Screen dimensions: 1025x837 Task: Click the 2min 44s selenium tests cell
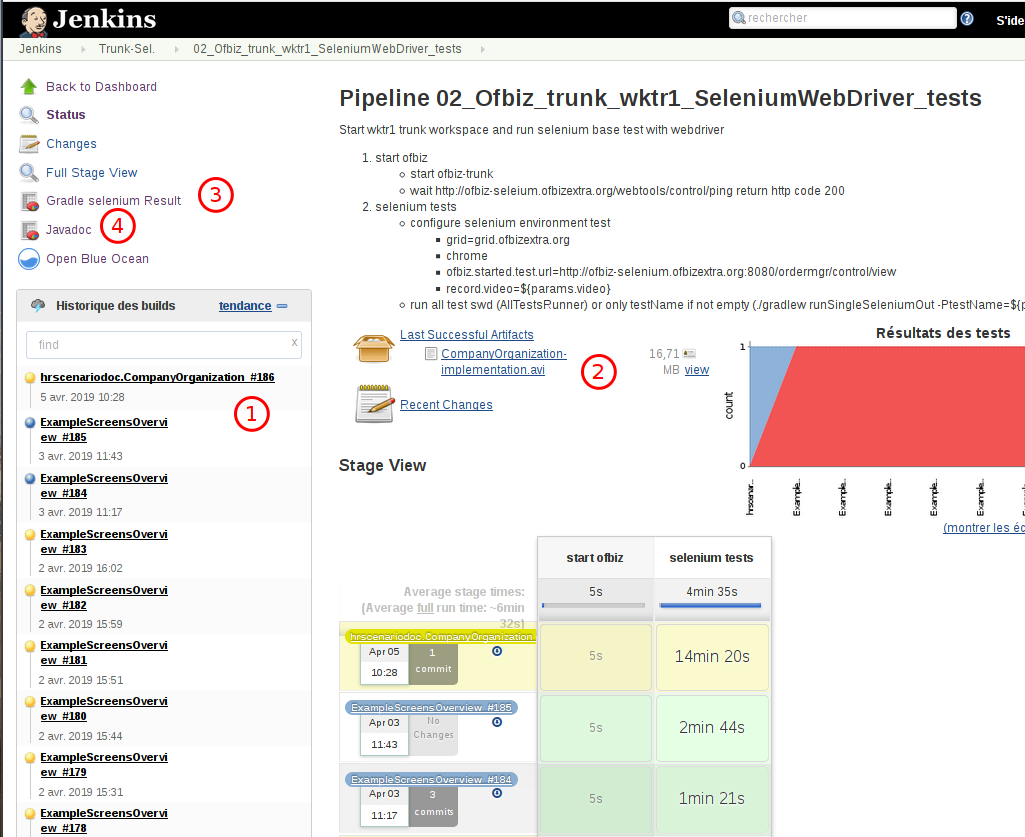coord(712,728)
